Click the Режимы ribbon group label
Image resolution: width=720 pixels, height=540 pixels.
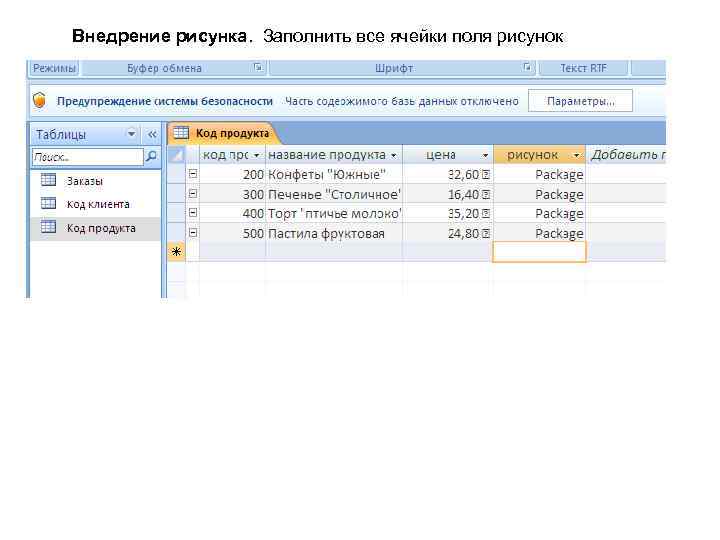tap(54, 68)
